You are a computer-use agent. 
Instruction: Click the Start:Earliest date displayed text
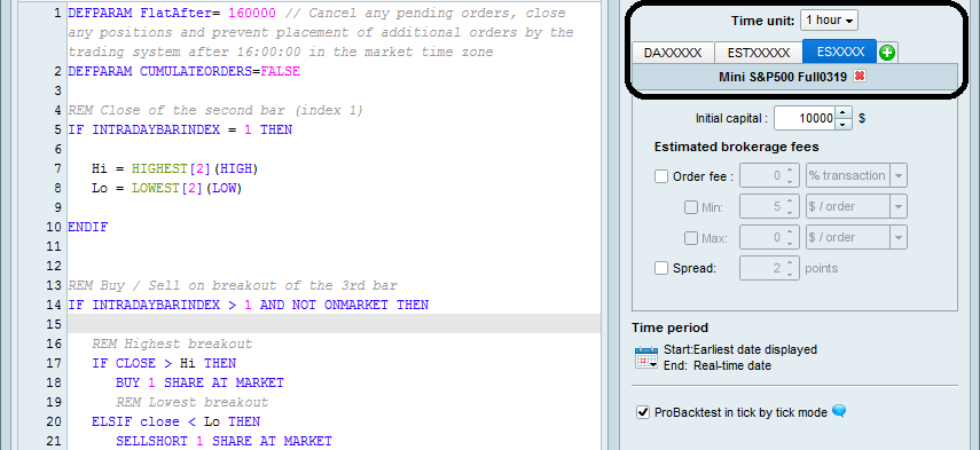click(740, 349)
